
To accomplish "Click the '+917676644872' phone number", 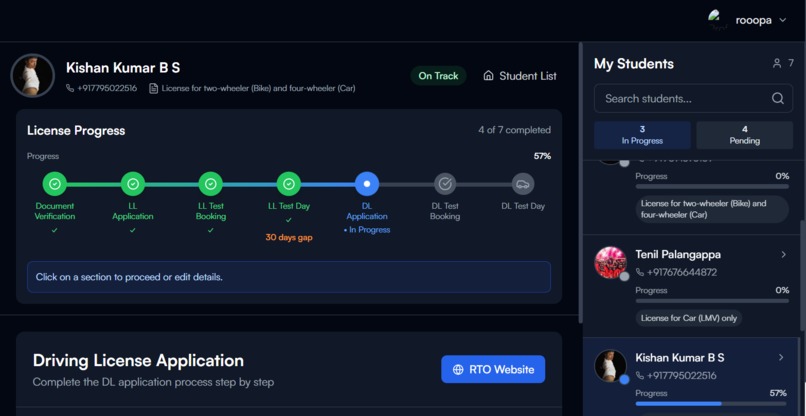I will point(682,272).
